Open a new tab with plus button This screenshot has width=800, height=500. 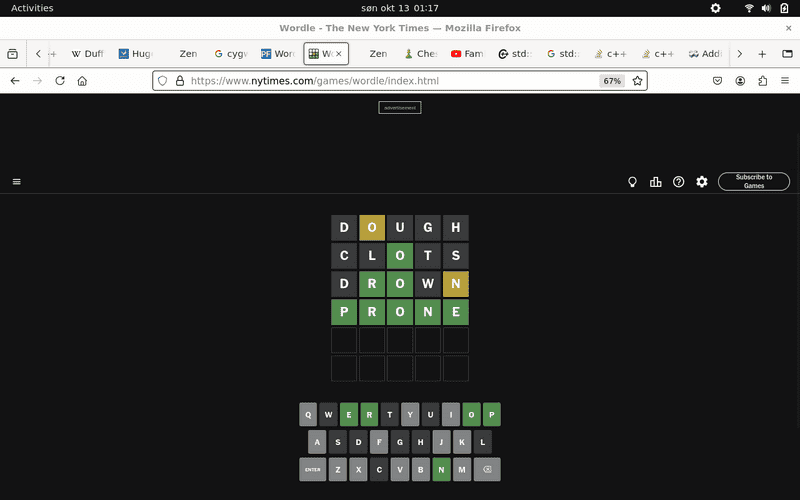(x=762, y=54)
